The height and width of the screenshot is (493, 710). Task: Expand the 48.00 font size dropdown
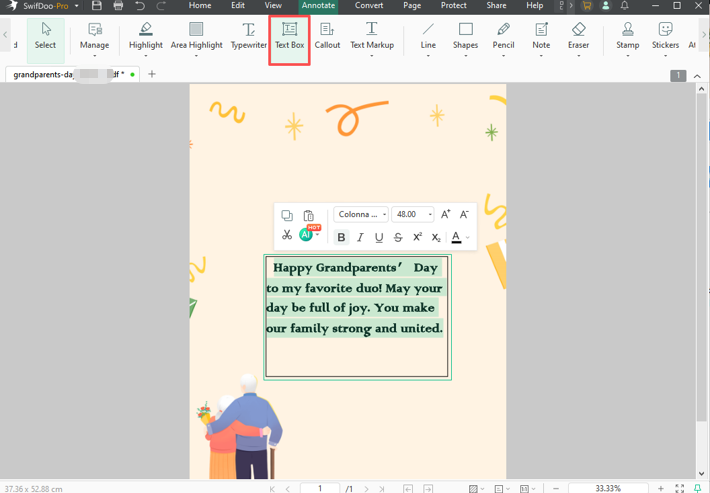click(431, 214)
